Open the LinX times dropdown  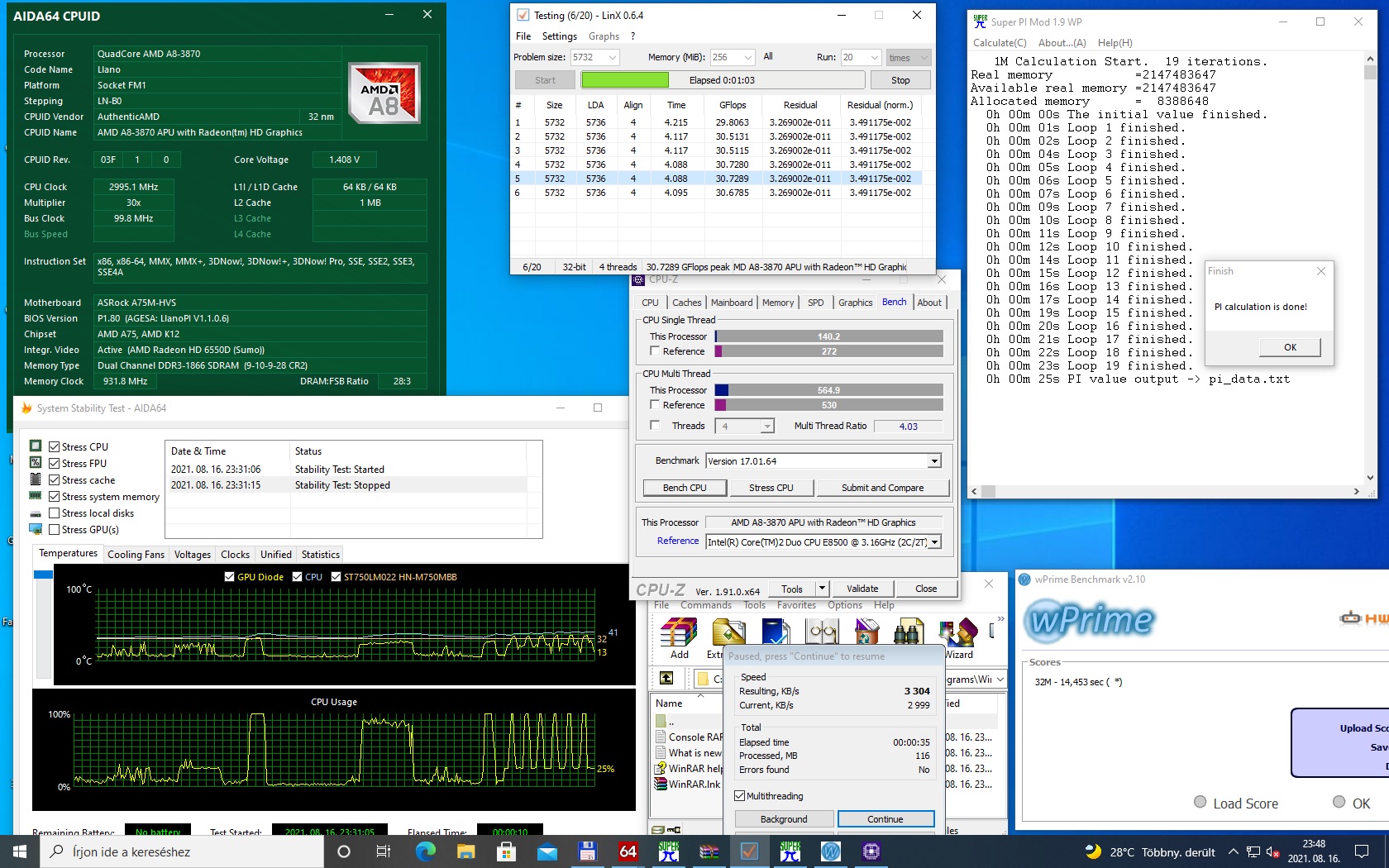pyautogui.click(x=908, y=57)
